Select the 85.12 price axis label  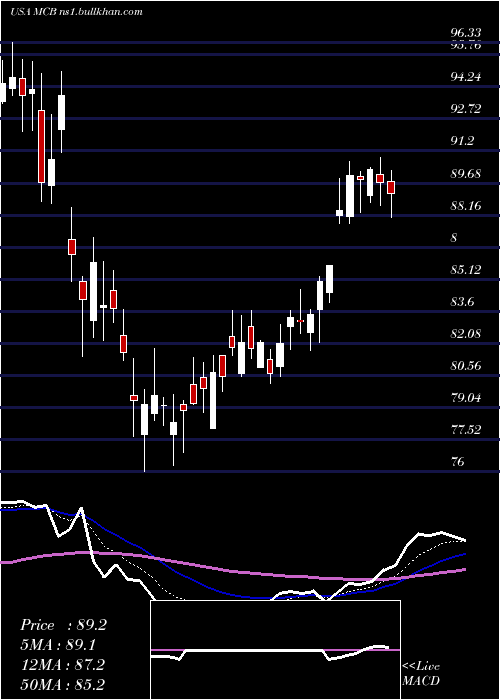[466, 270]
